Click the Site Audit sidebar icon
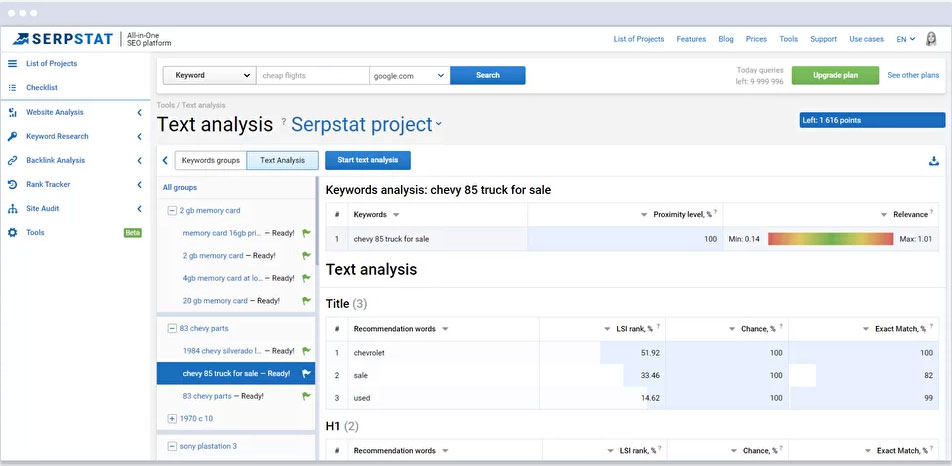 click(13, 209)
